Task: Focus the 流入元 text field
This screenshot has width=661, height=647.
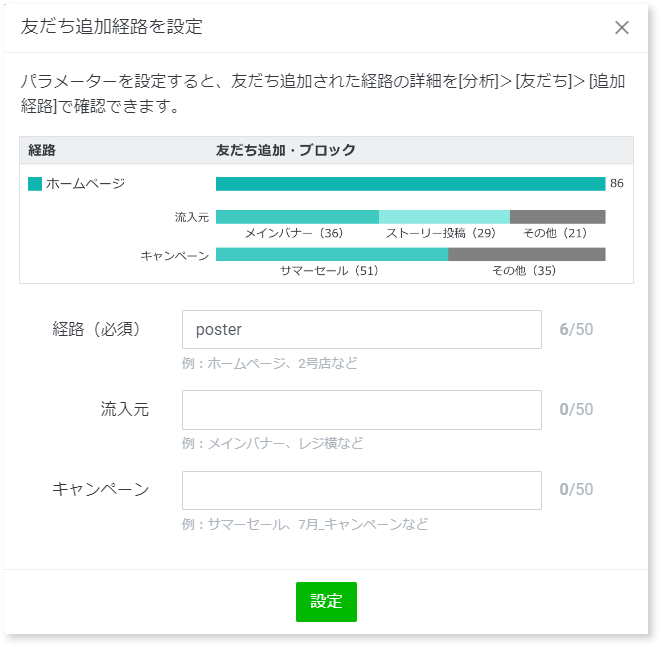Action: pyautogui.click(x=361, y=410)
